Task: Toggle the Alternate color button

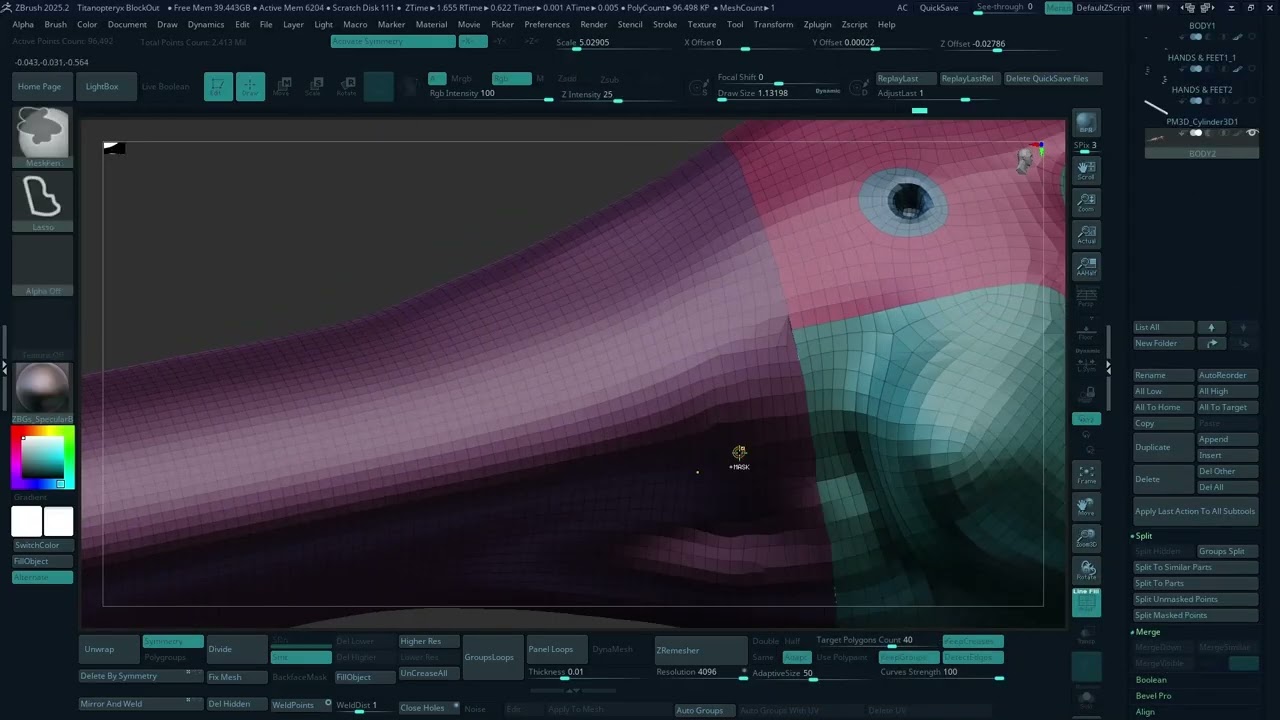Action: 43,577
